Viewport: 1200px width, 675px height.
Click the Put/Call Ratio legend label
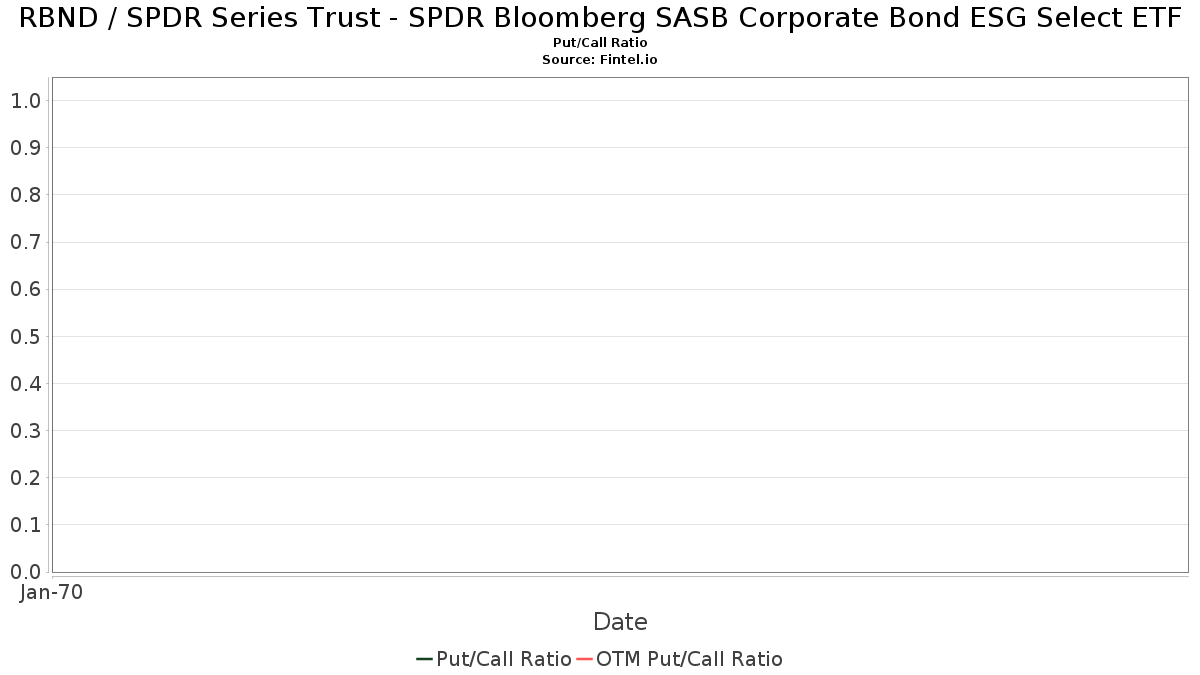click(x=504, y=659)
